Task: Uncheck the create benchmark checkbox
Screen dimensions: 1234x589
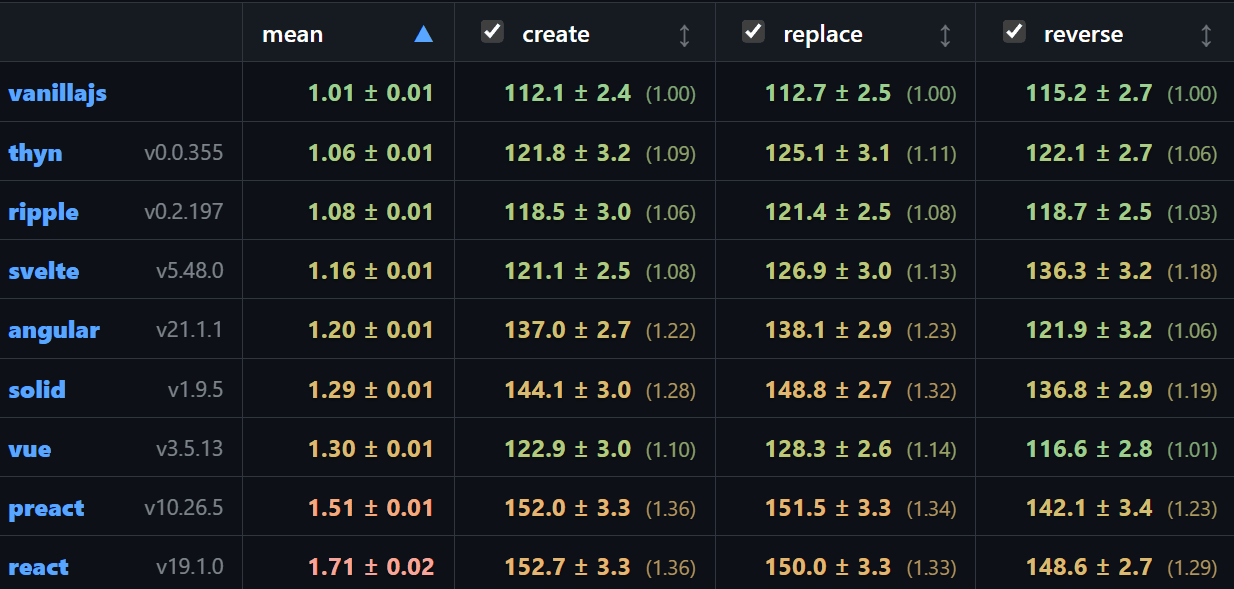Action: [491, 31]
